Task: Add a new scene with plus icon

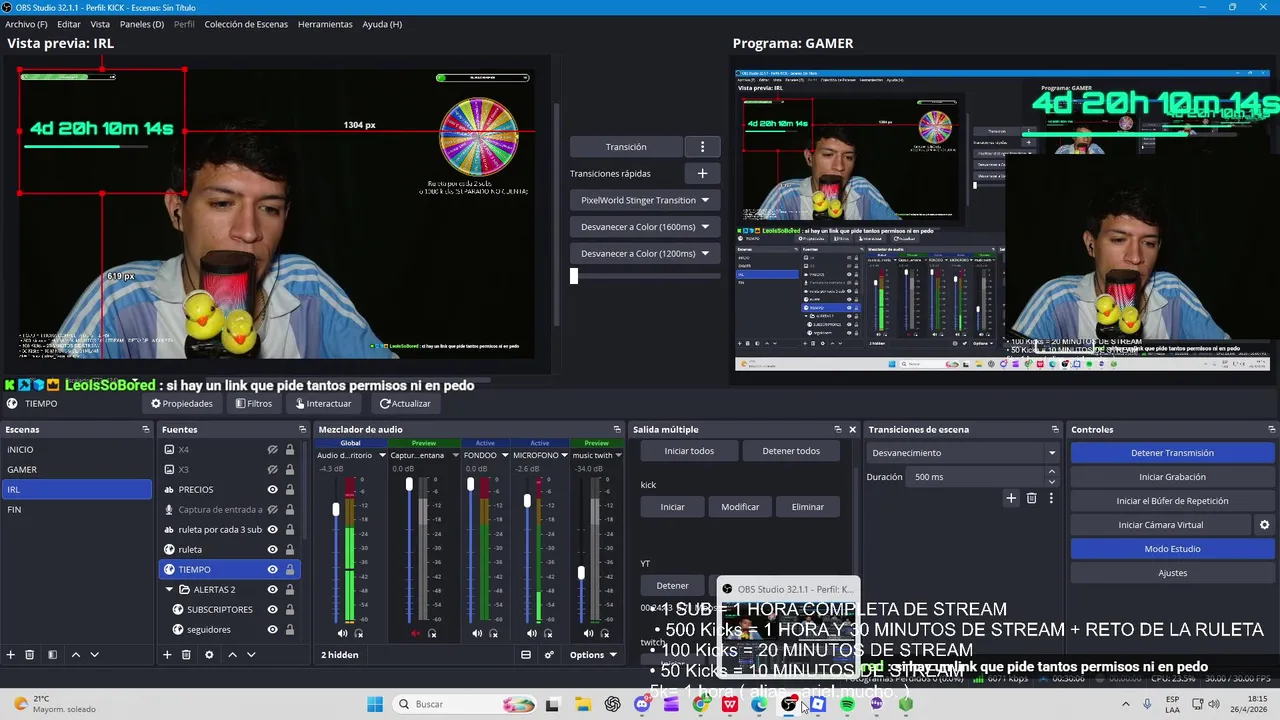Action: (x=11, y=655)
